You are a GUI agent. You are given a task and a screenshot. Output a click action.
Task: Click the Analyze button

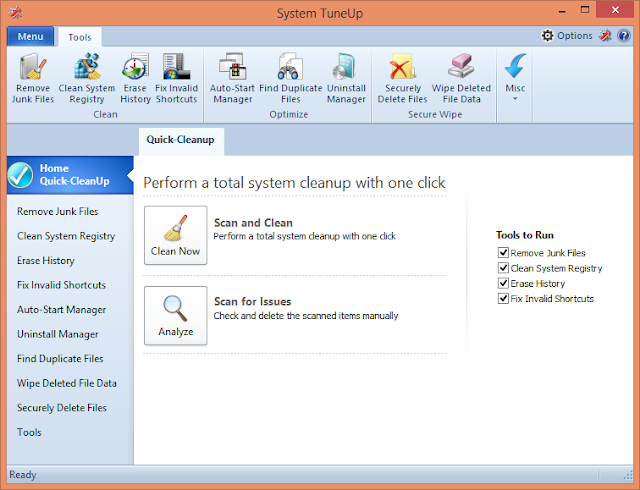(176, 316)
